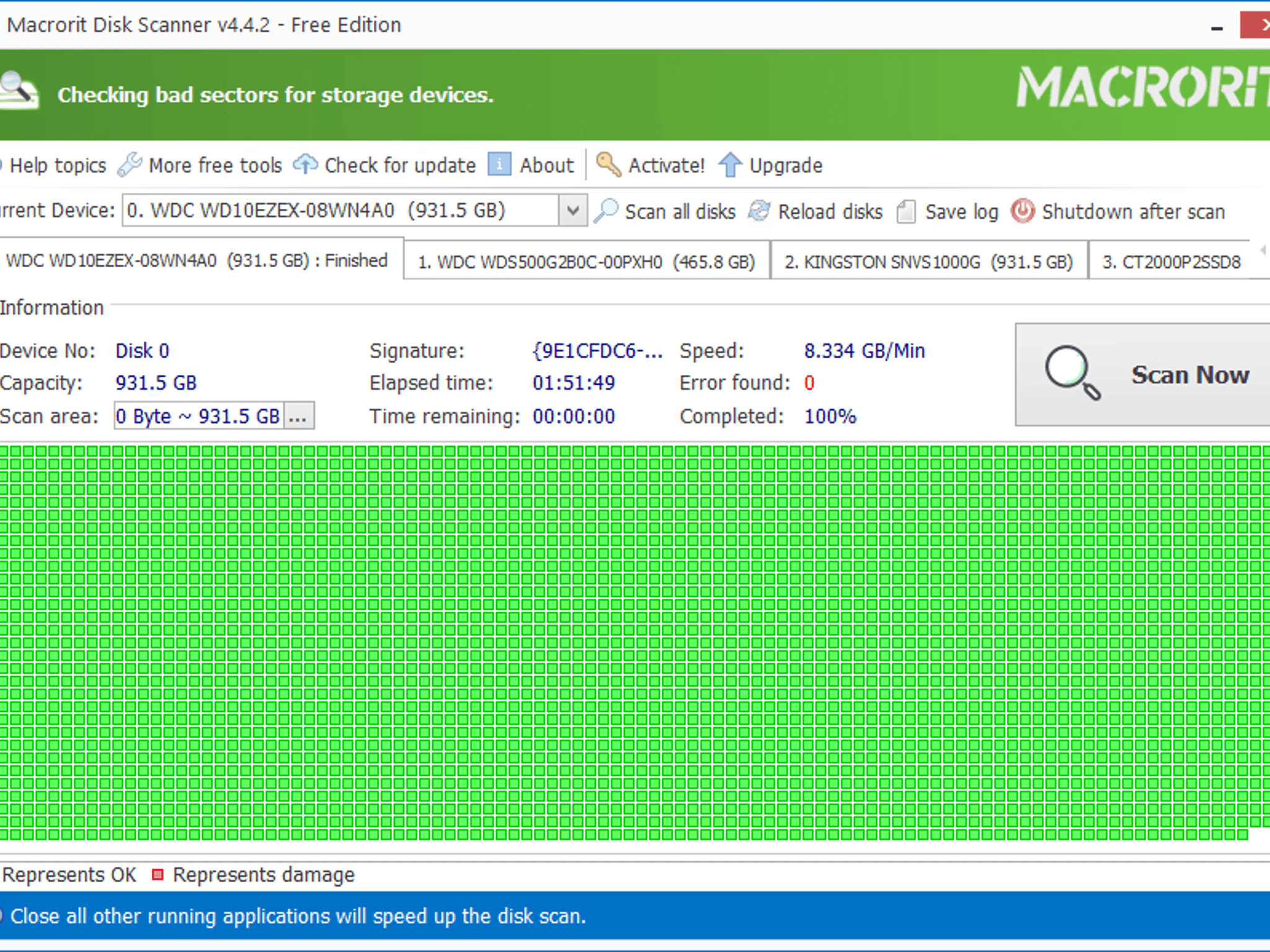The image size is (1270, 952).
Task: Switch to KINGSTON SNVS1000G disk tab
Action: point(928,262)
